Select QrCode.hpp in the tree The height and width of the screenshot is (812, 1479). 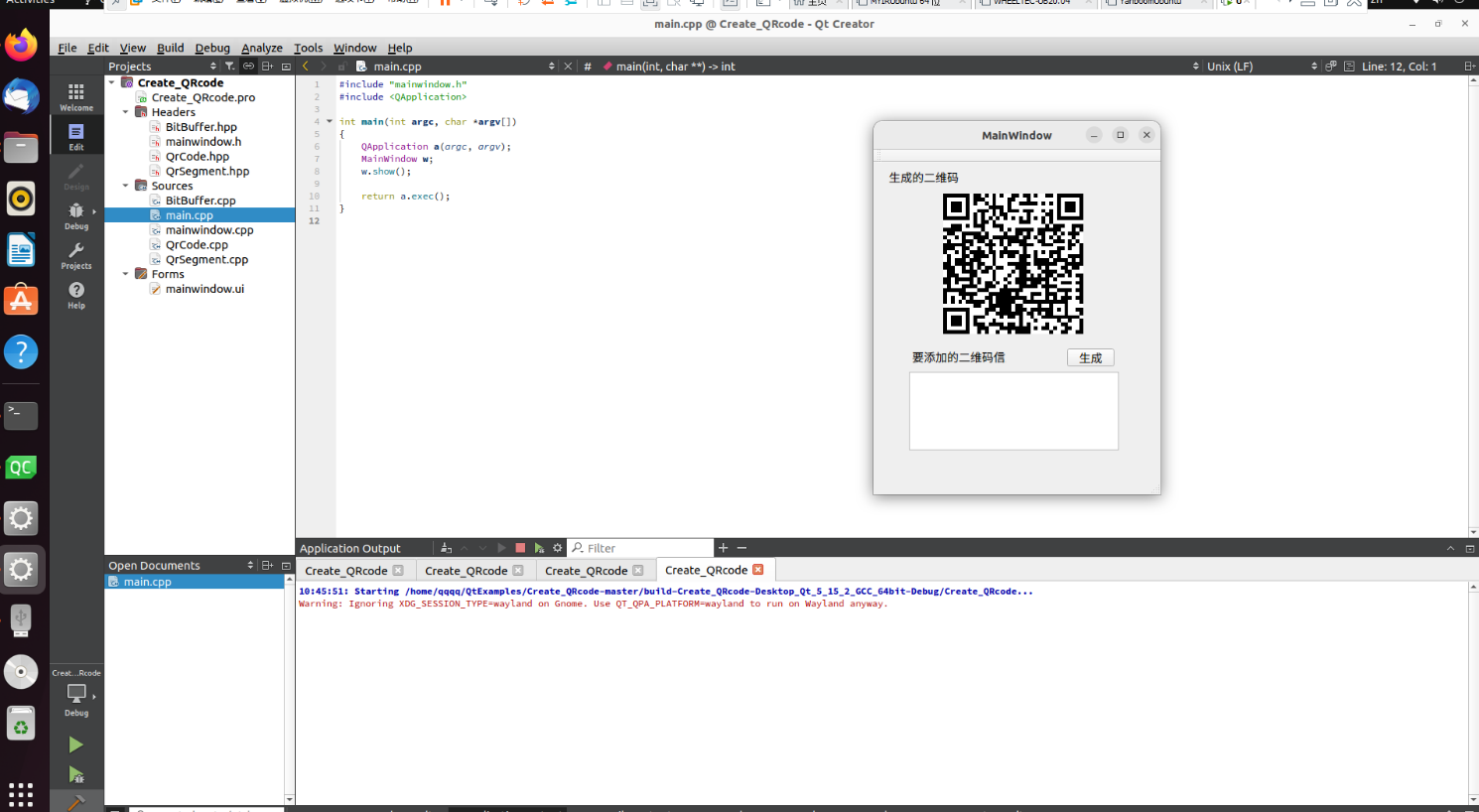pos(198,157)
